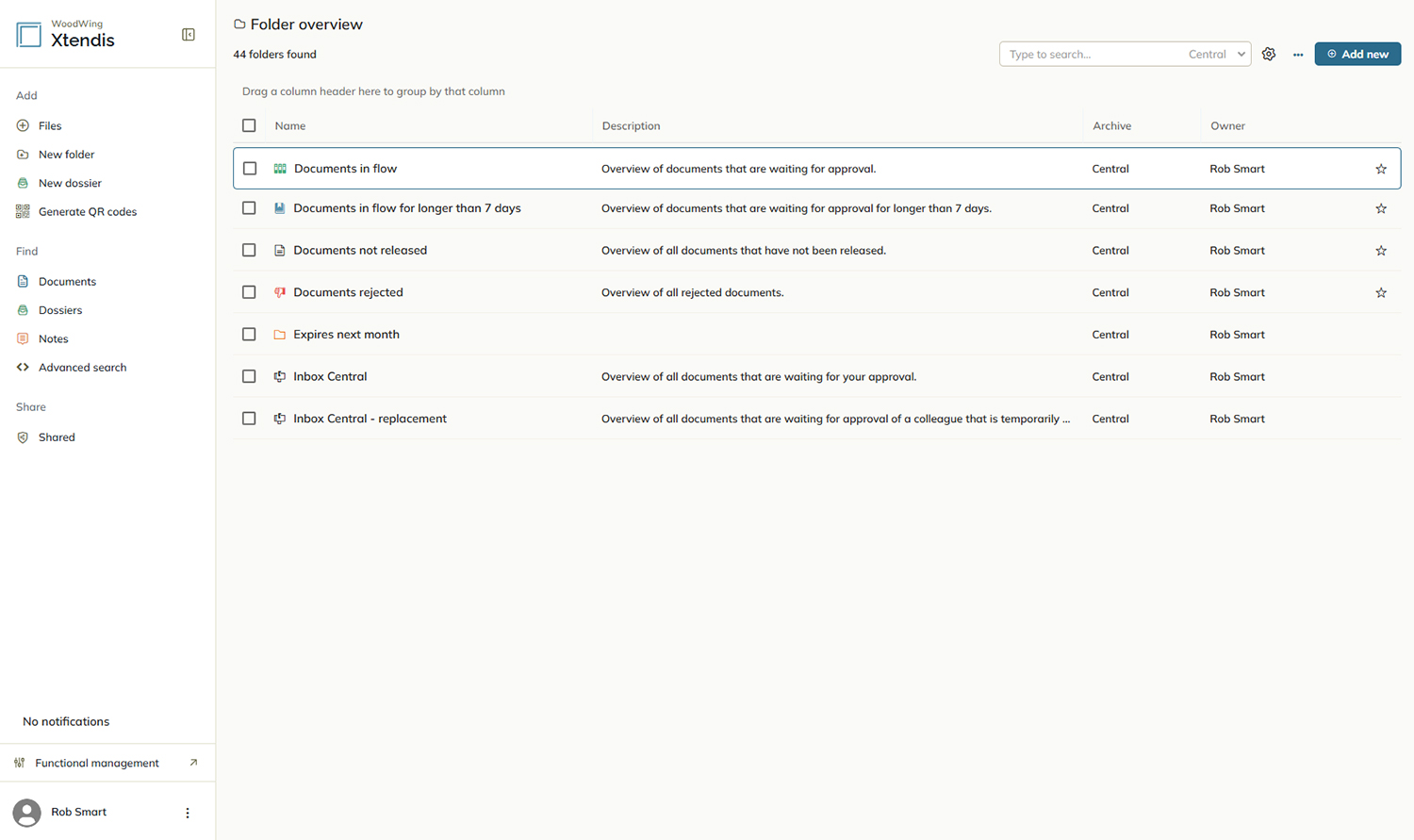Image resolution: width=1414 pixels, height=840 pixels.
Task: Click the Documents rejected thumbs-down icon
Action: click(280, 292)
